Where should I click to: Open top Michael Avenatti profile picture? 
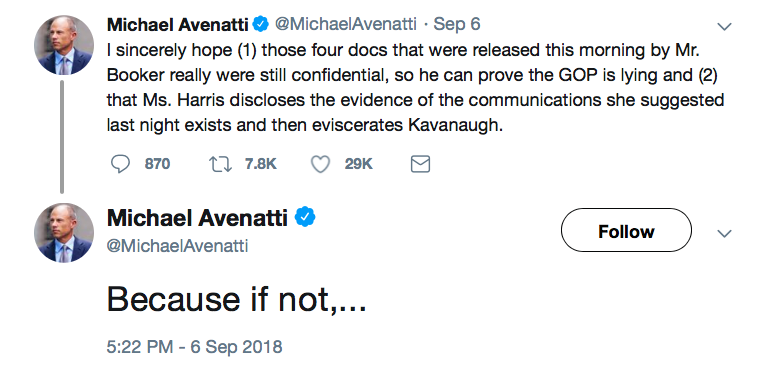(x=64, y=45)
